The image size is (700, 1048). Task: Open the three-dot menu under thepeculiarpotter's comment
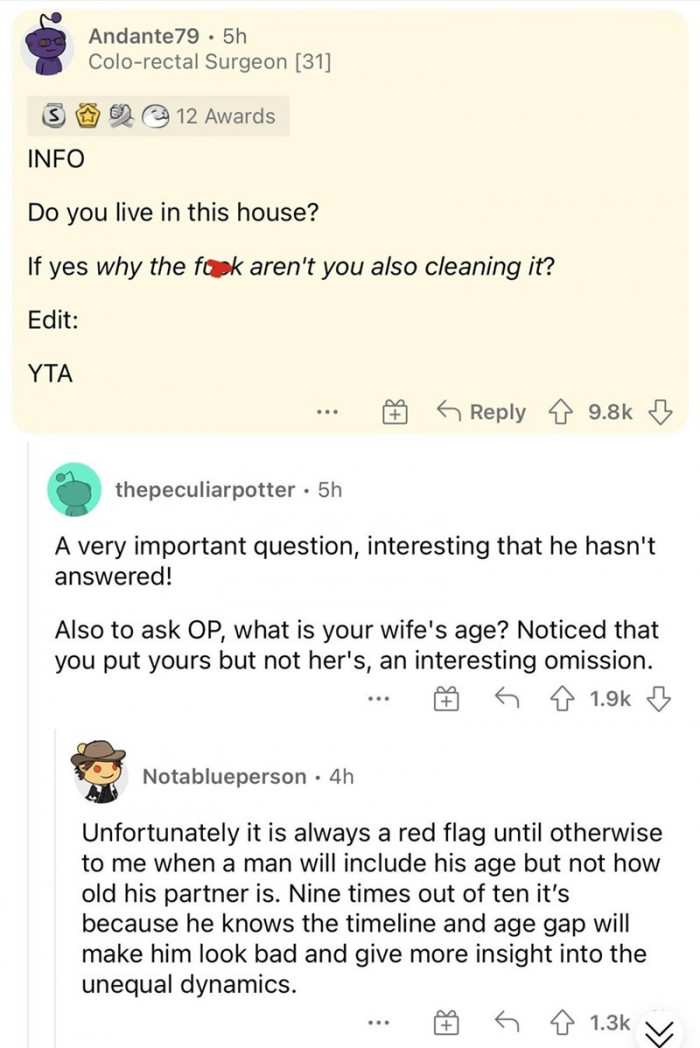coord(378,700)
